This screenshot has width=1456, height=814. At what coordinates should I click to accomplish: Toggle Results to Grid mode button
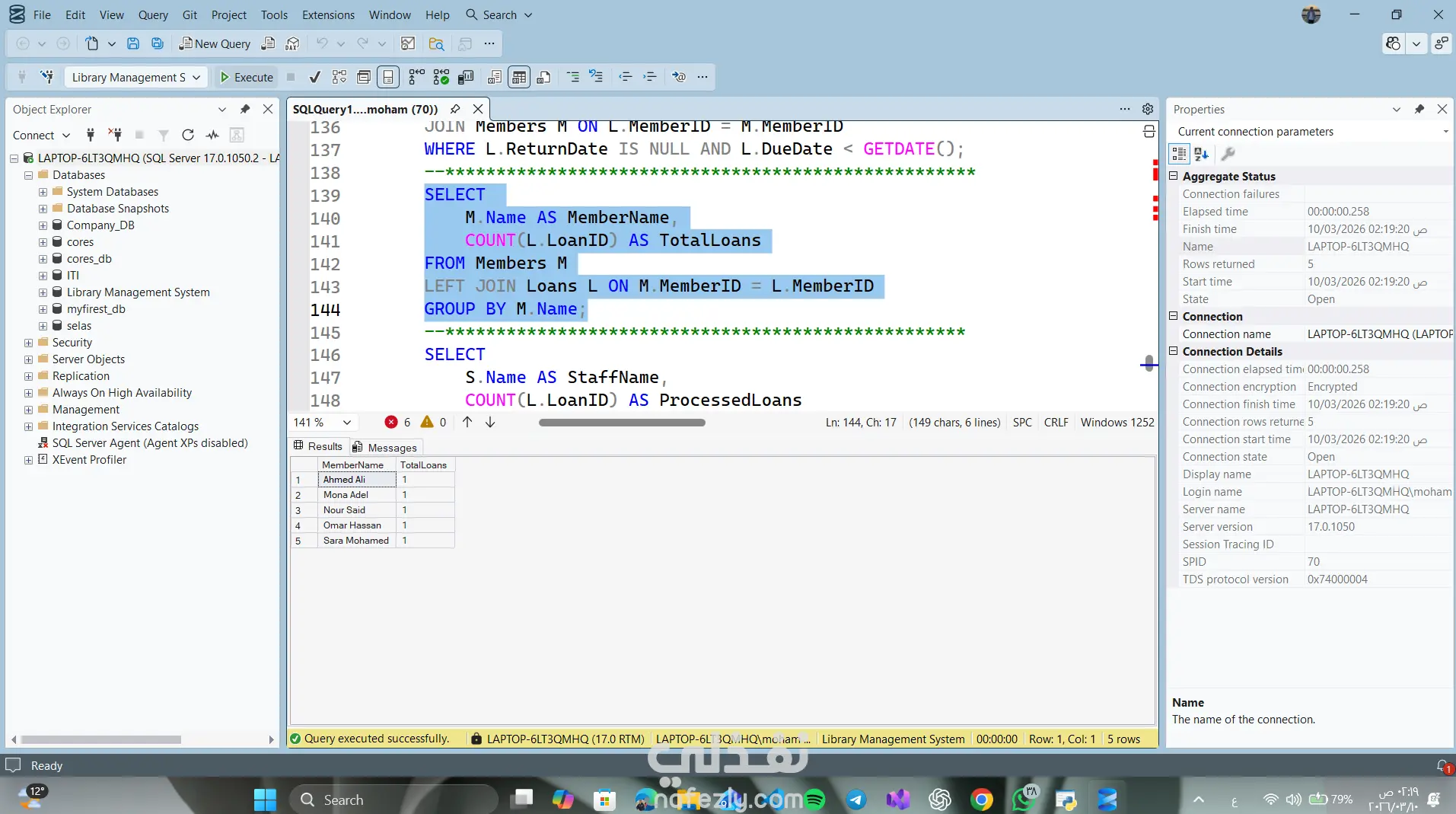519,77
